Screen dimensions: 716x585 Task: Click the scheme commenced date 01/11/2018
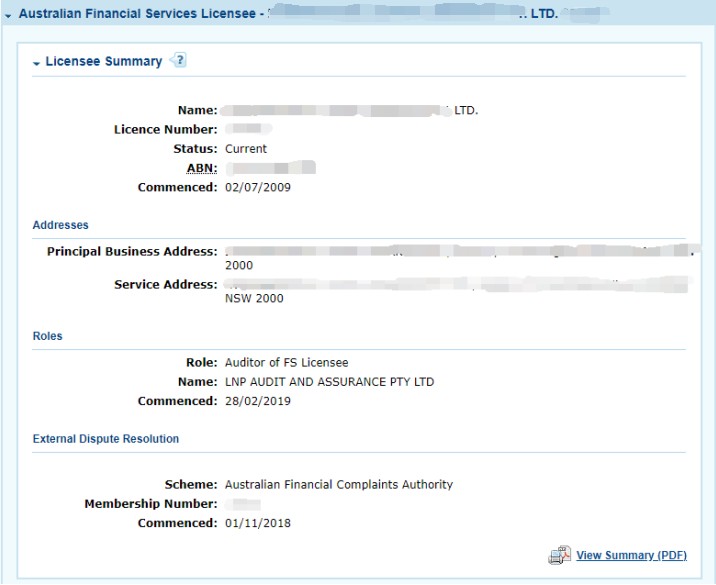tap(258, 523)
